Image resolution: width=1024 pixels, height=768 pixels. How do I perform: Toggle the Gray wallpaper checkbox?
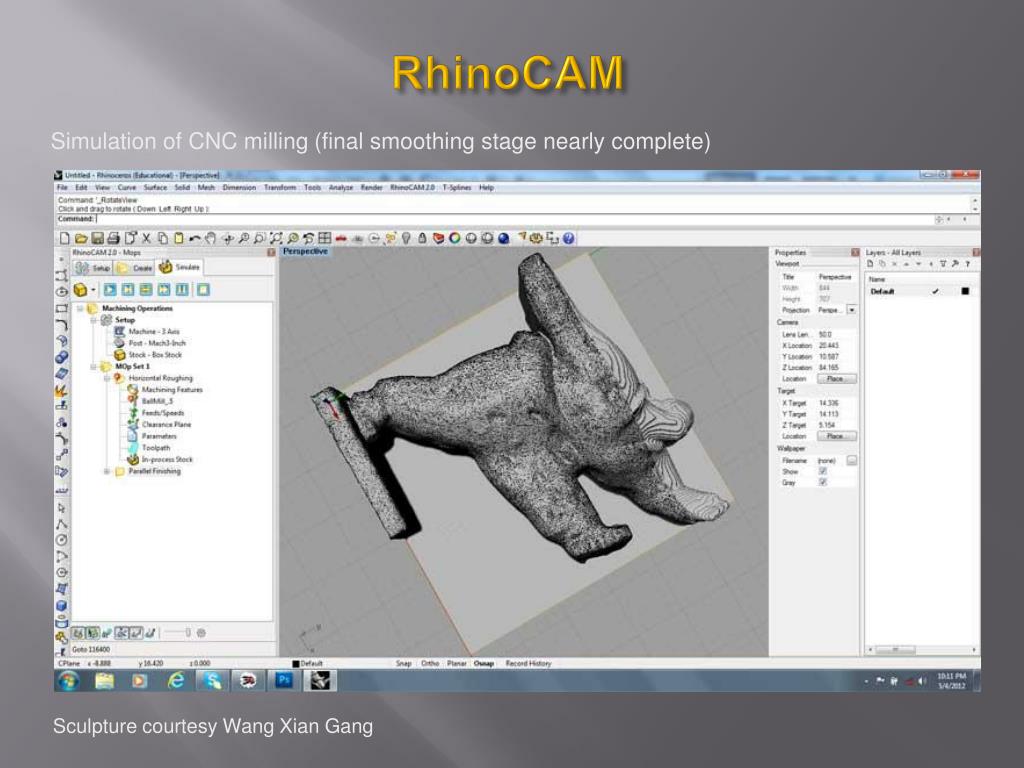tap(823, 482)
